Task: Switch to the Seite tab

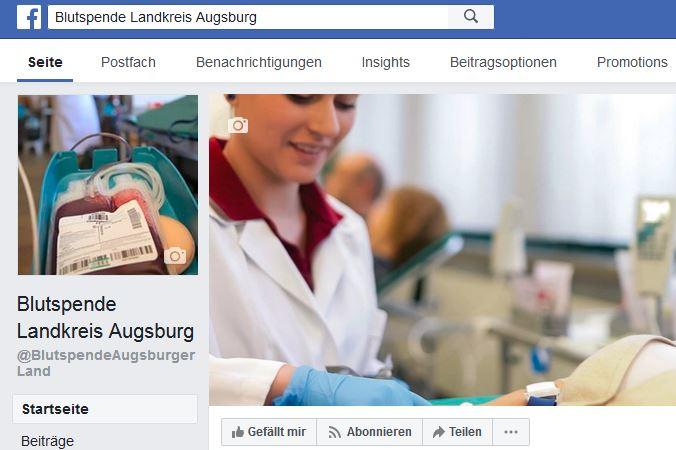Action: click(x=45, y=62)
